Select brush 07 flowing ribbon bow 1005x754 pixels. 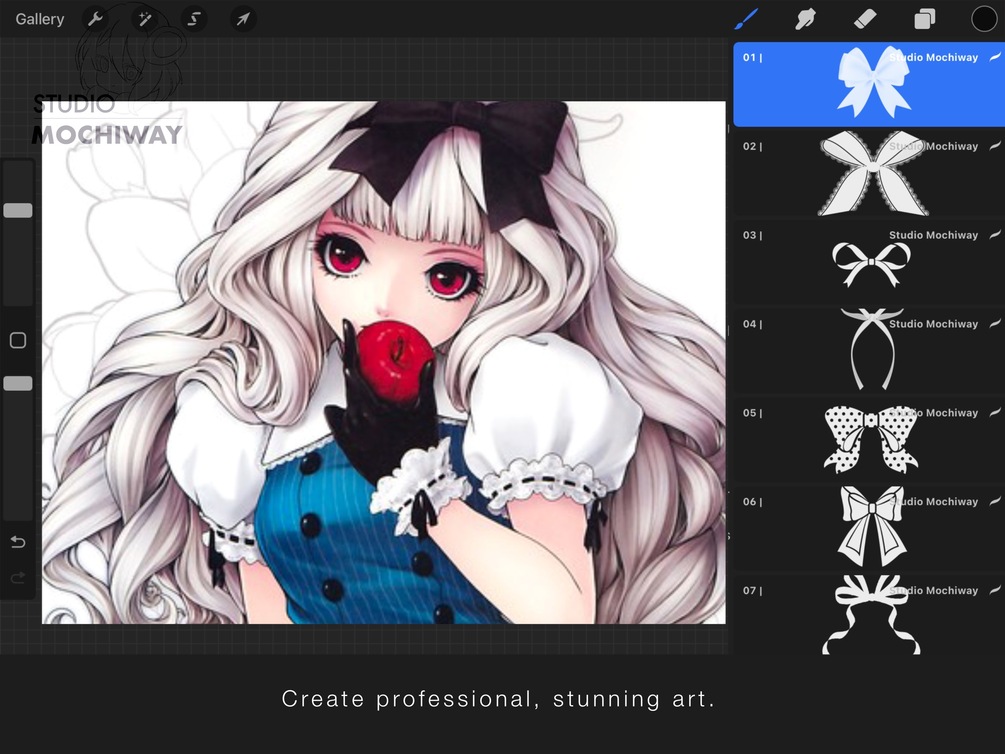click(x=869, y=615)
